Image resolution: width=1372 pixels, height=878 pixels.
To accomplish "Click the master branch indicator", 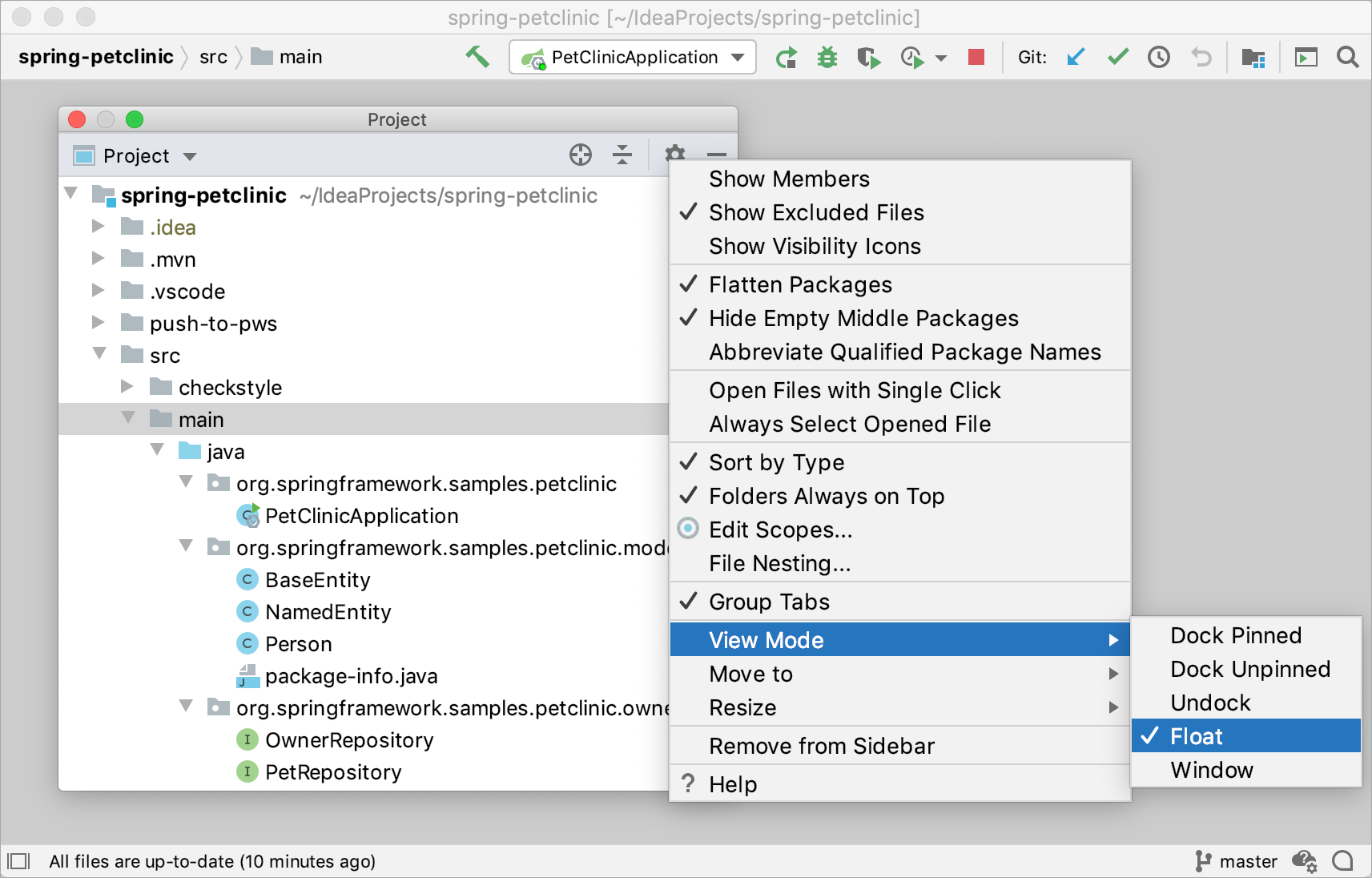I will coord(1237,861).
